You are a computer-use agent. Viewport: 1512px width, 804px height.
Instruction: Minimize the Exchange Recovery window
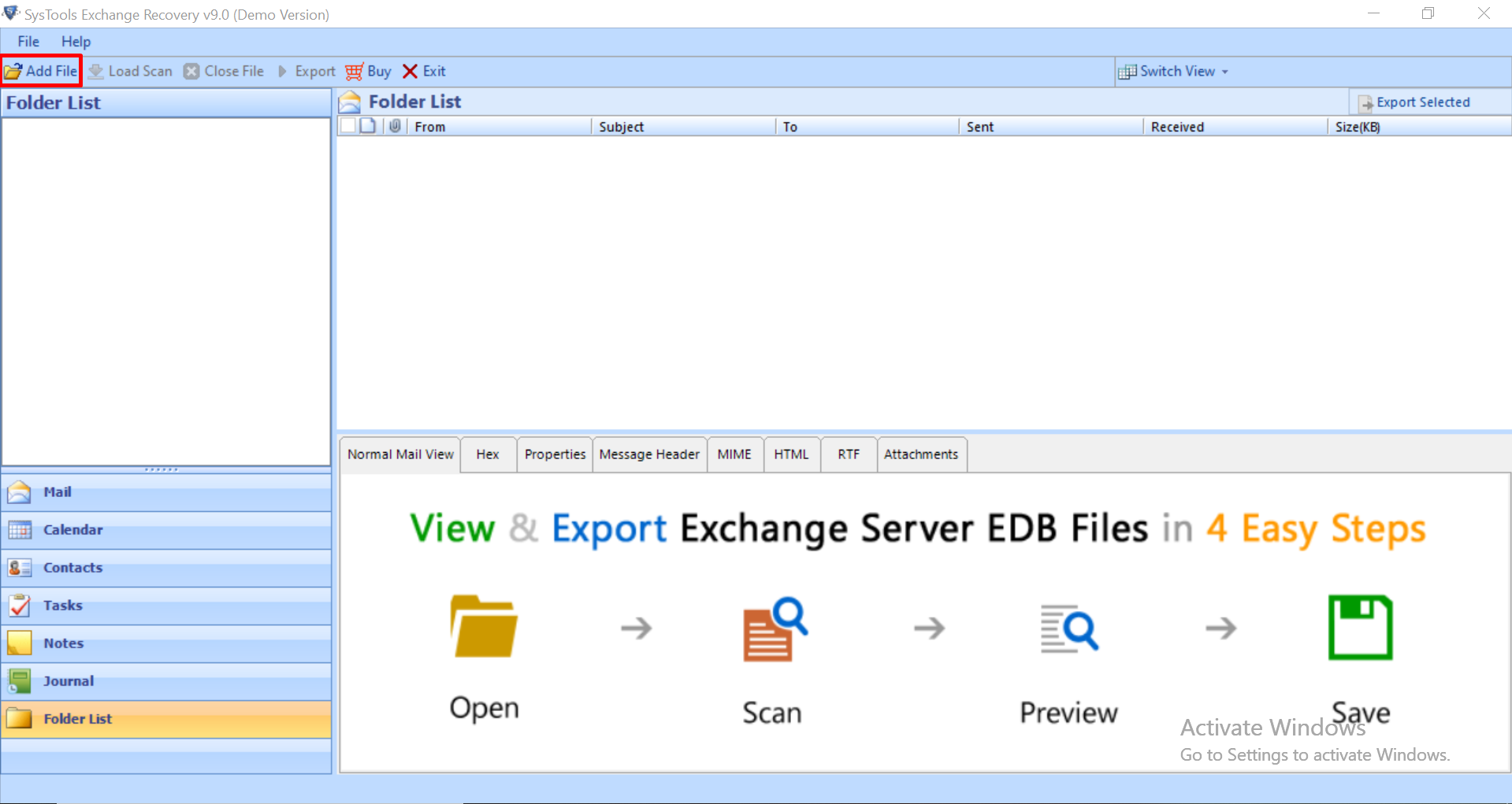[1373, 13]
